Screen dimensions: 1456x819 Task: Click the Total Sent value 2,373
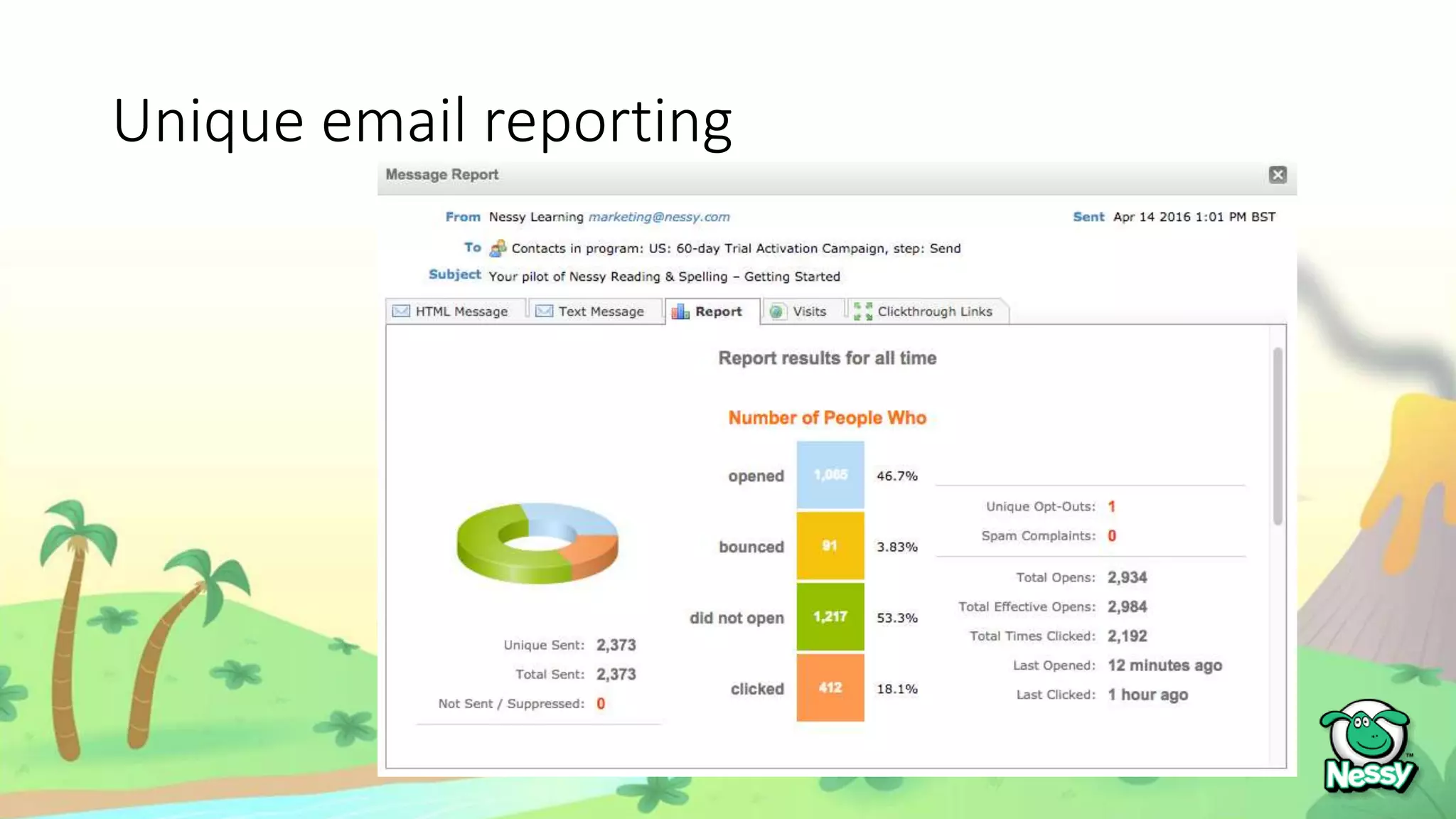click(x=616, y=674)
